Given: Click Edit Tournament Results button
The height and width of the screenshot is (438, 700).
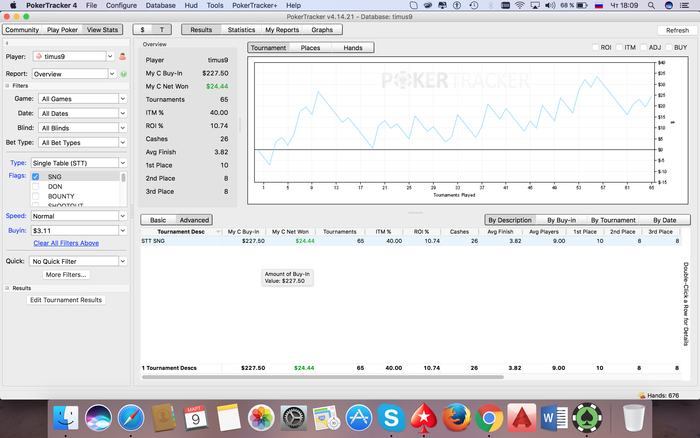Looking at the screenshot, I should coord(66,300).
